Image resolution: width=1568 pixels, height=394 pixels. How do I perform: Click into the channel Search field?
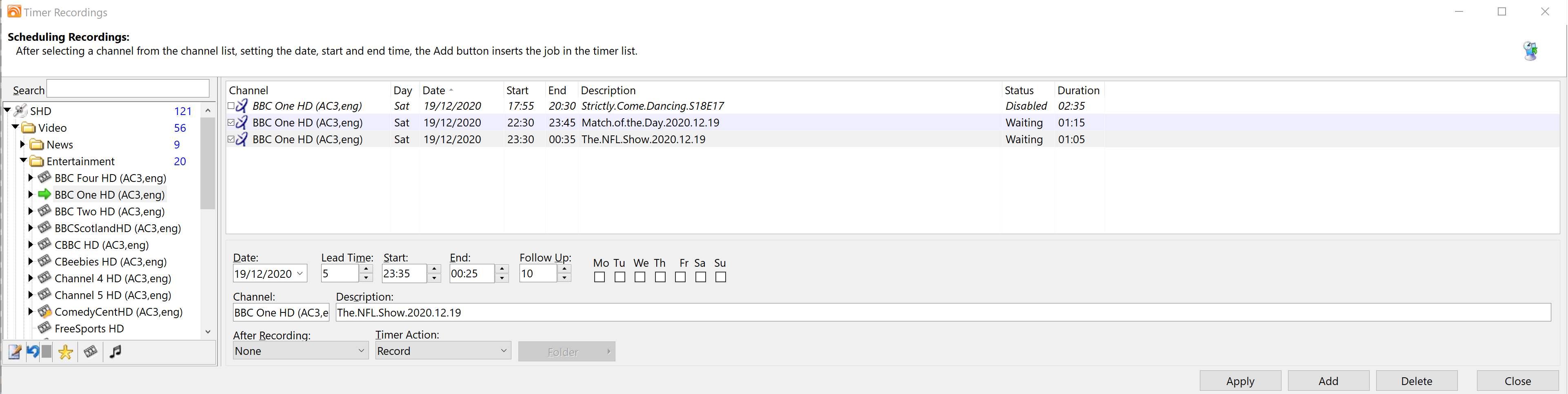click(x=128, y=89)
